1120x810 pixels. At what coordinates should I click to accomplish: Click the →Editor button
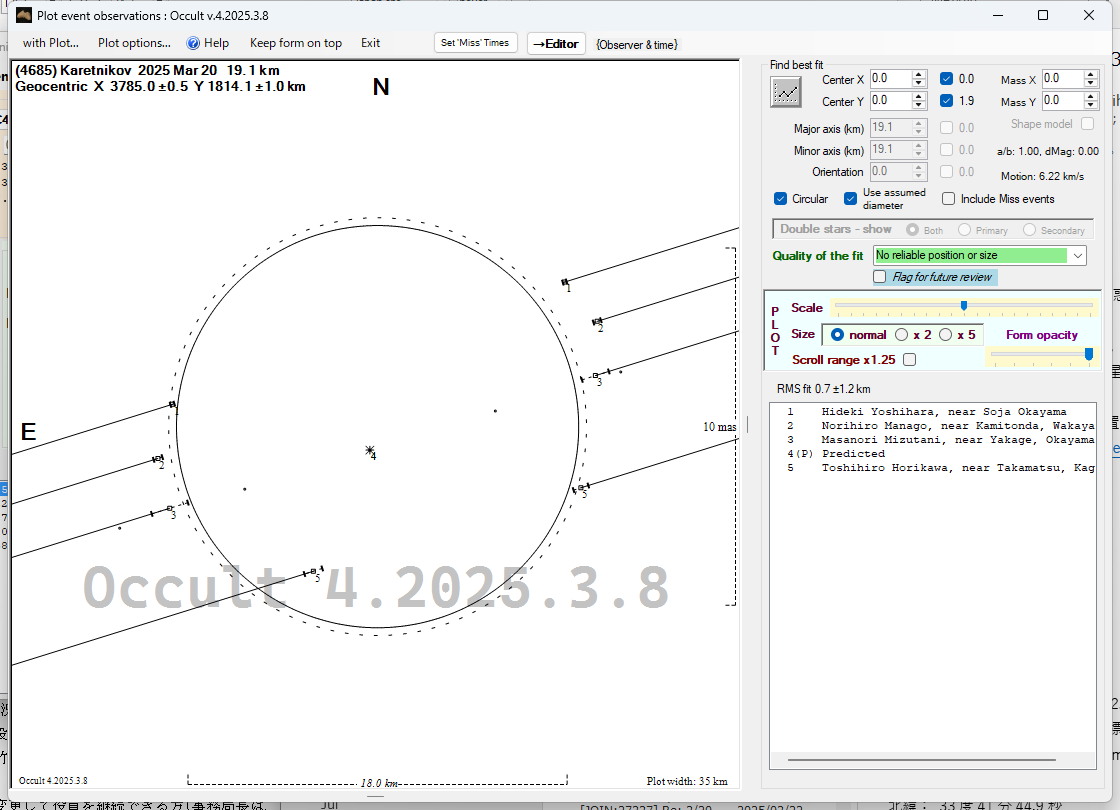[x=555, y=43]
